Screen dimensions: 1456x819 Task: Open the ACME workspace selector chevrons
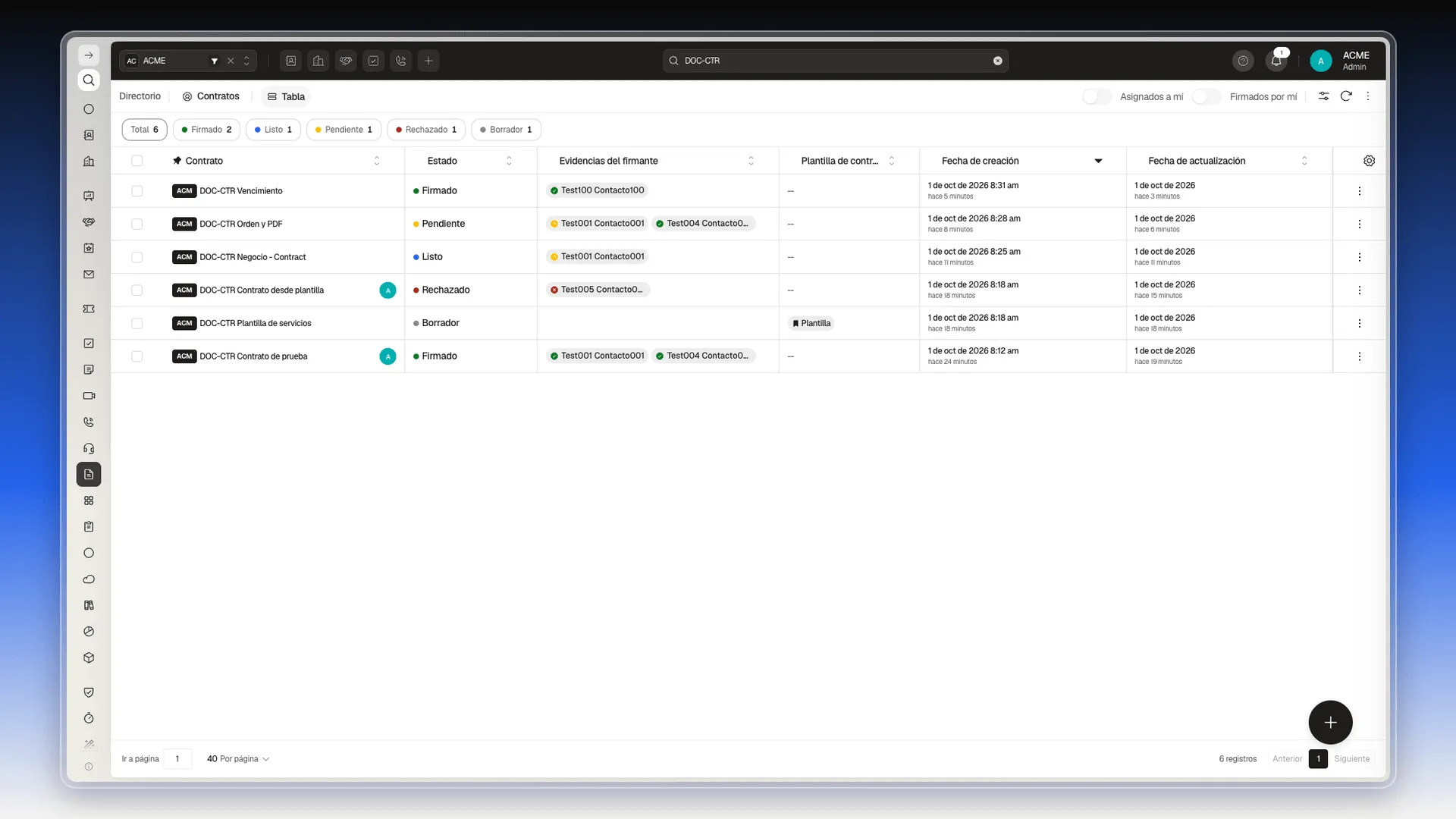(x=246, y=61)
